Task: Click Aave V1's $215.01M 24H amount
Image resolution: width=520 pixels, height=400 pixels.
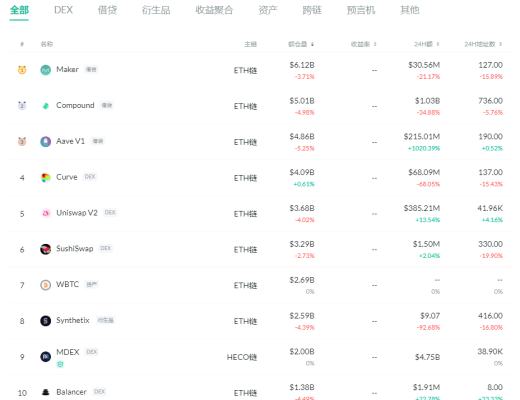Action: [x=422, y=137]
